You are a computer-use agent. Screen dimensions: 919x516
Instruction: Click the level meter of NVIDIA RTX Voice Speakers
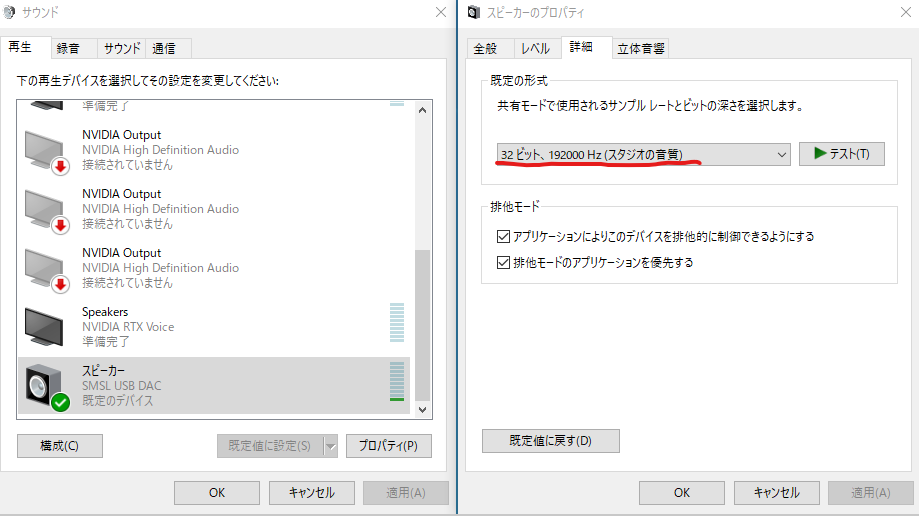pyautogui.click(x=397, y=322)
